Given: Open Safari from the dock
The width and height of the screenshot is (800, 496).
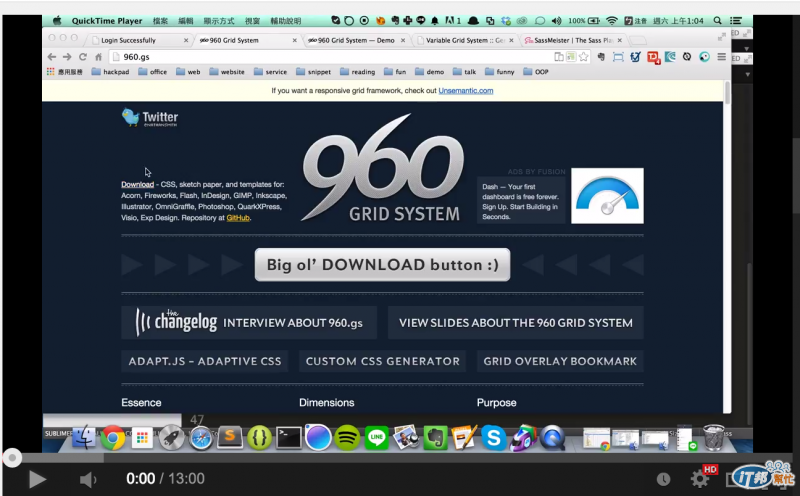Looking at the screenshot, I should pyautogui.click(x=201, y=437).
